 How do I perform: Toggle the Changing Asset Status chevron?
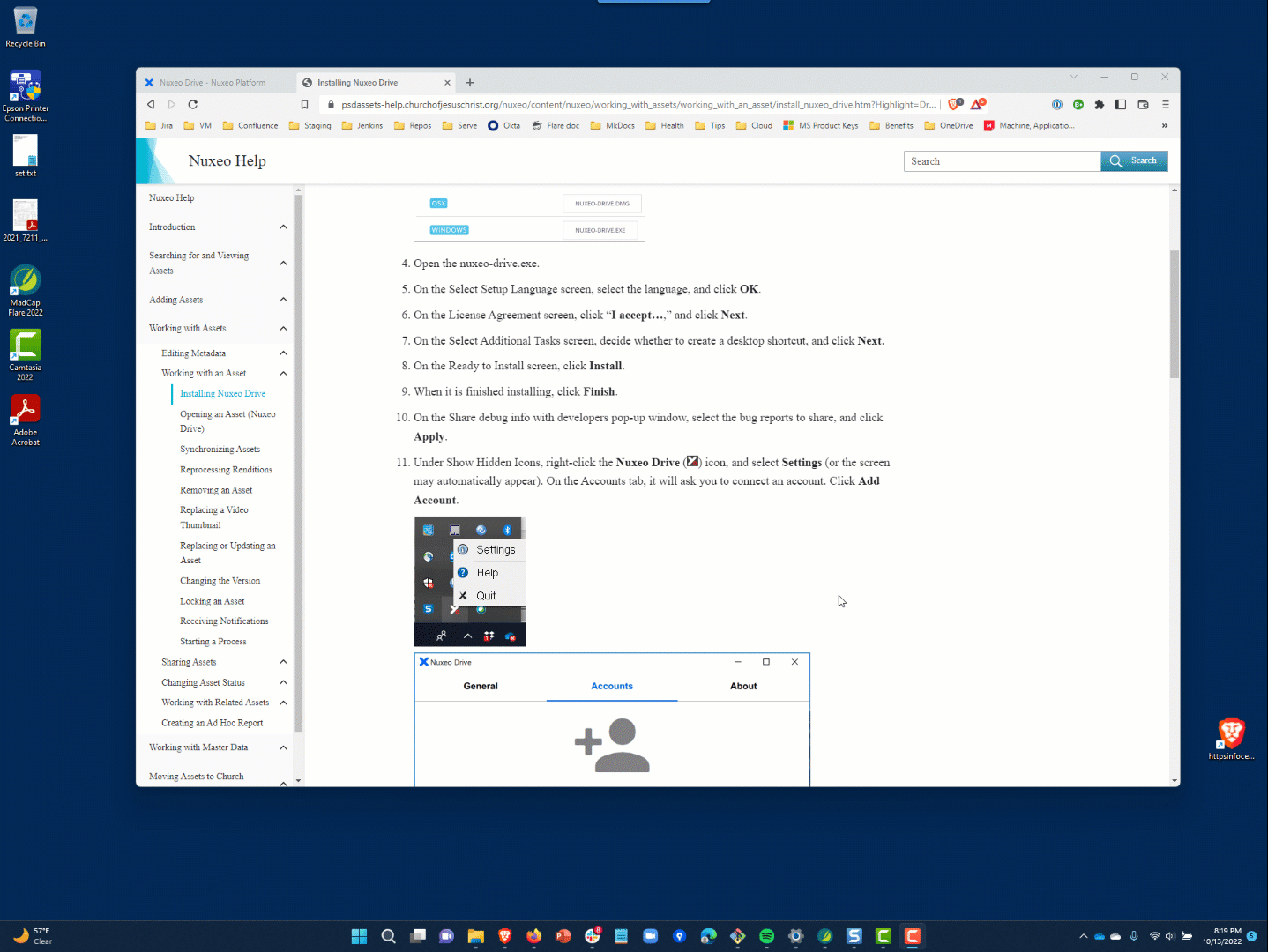[283, 682]
